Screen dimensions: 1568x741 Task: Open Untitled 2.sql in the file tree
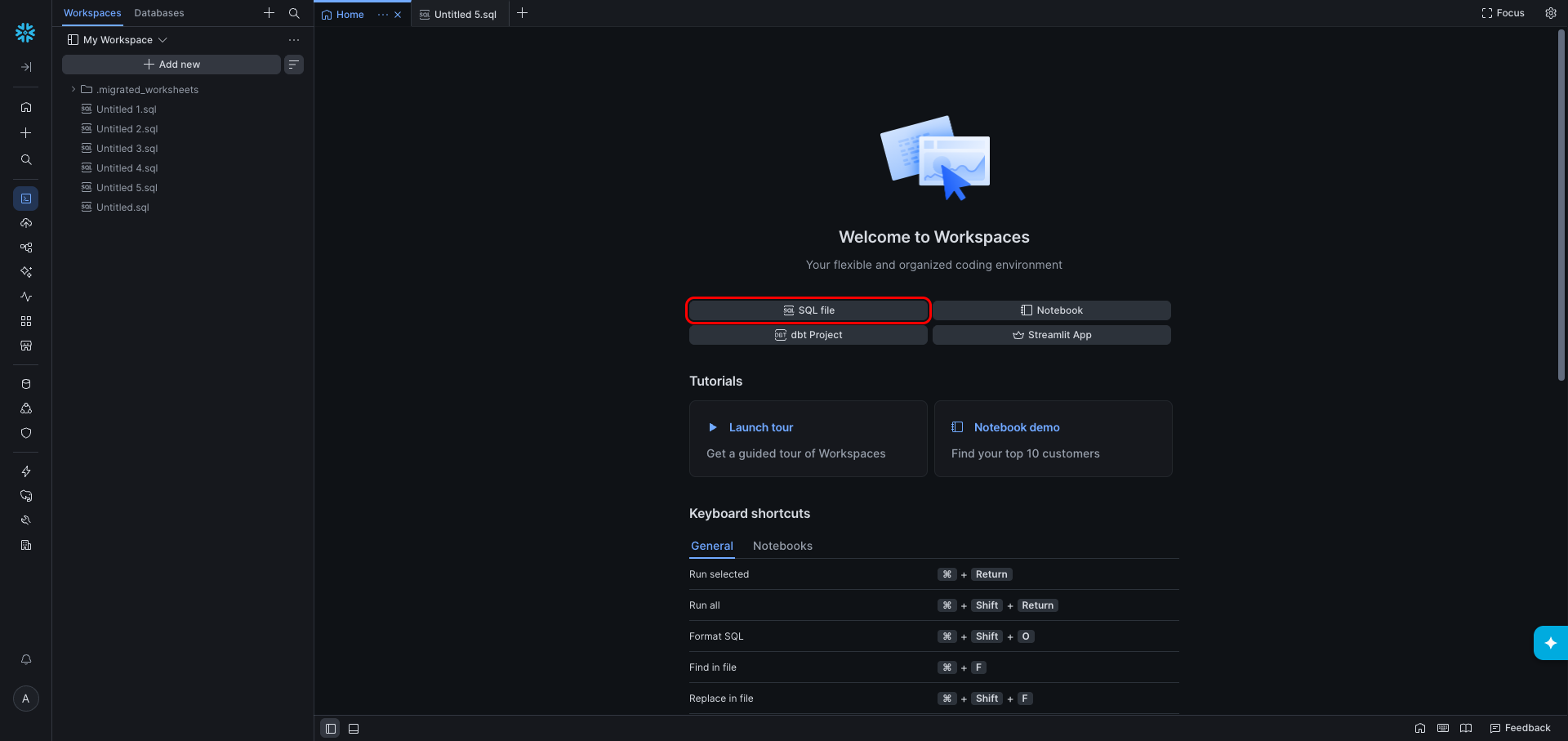coord(127,129)
